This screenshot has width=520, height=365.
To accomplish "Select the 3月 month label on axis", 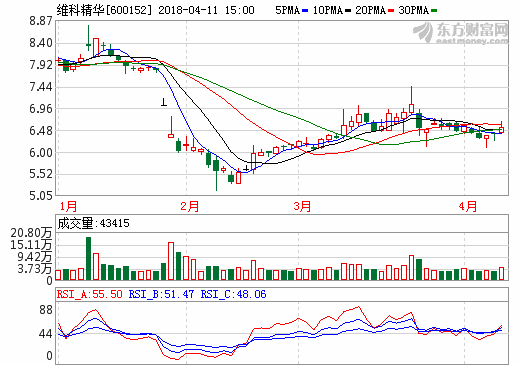I will 302,206.
